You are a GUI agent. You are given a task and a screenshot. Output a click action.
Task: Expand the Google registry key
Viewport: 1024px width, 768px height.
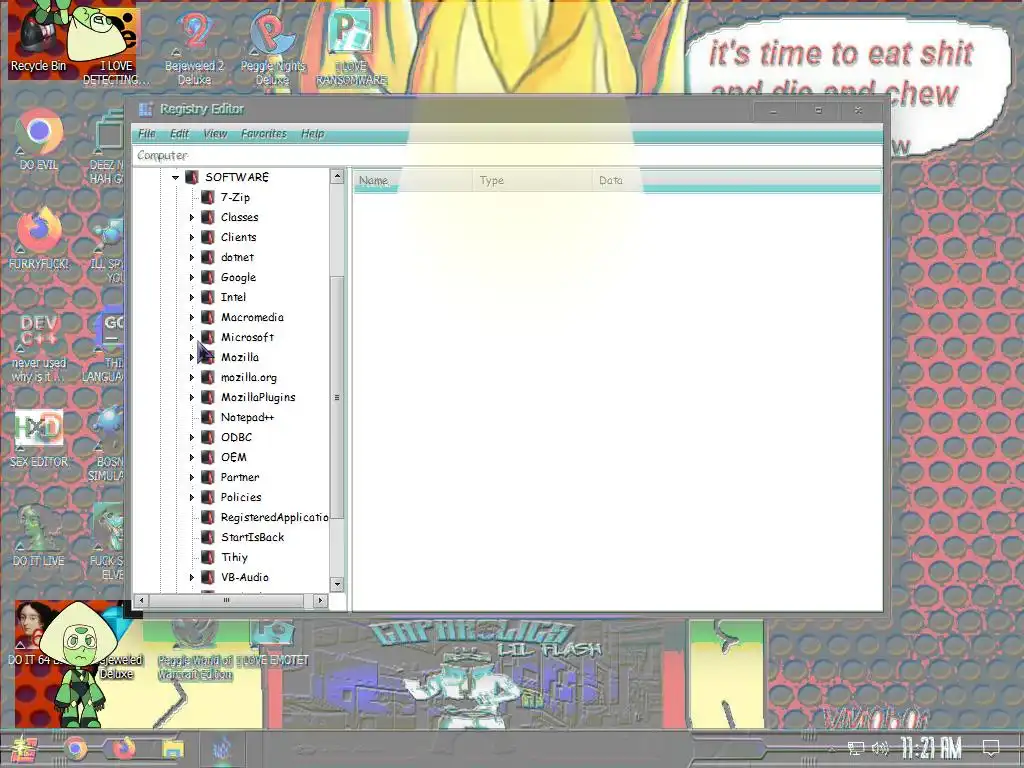point(191,277)
